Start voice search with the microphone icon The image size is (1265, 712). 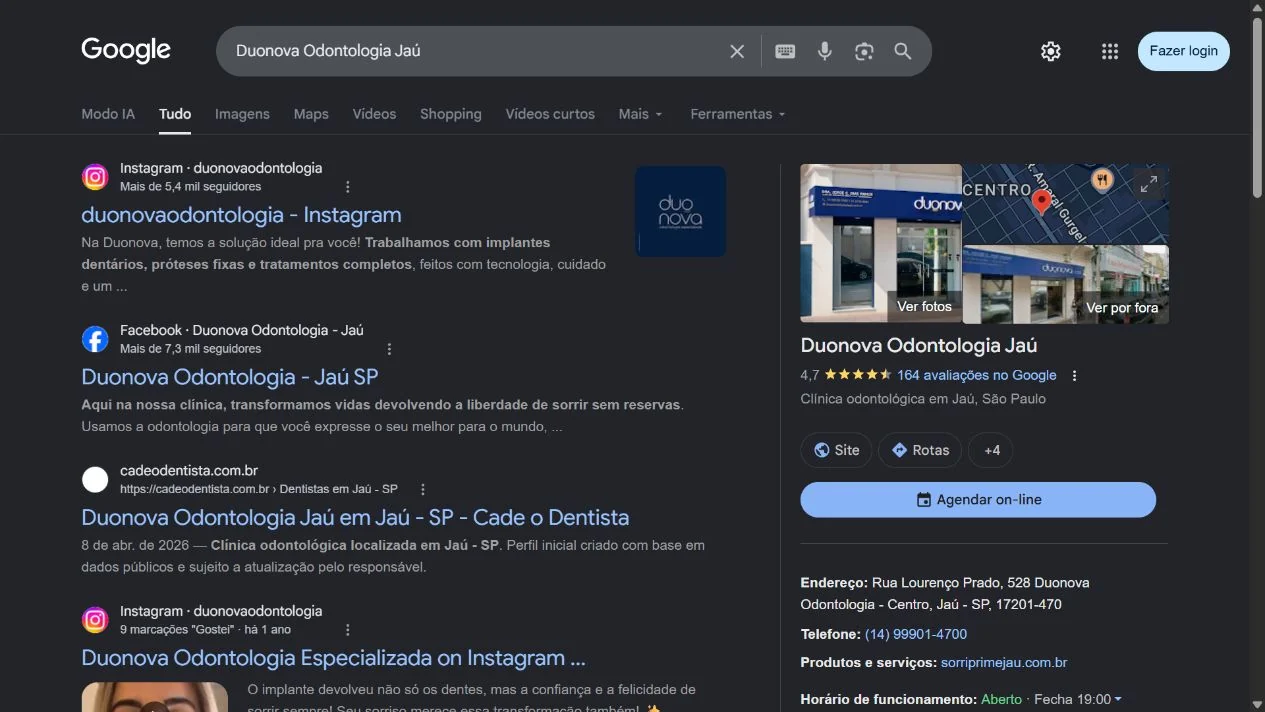824,51
